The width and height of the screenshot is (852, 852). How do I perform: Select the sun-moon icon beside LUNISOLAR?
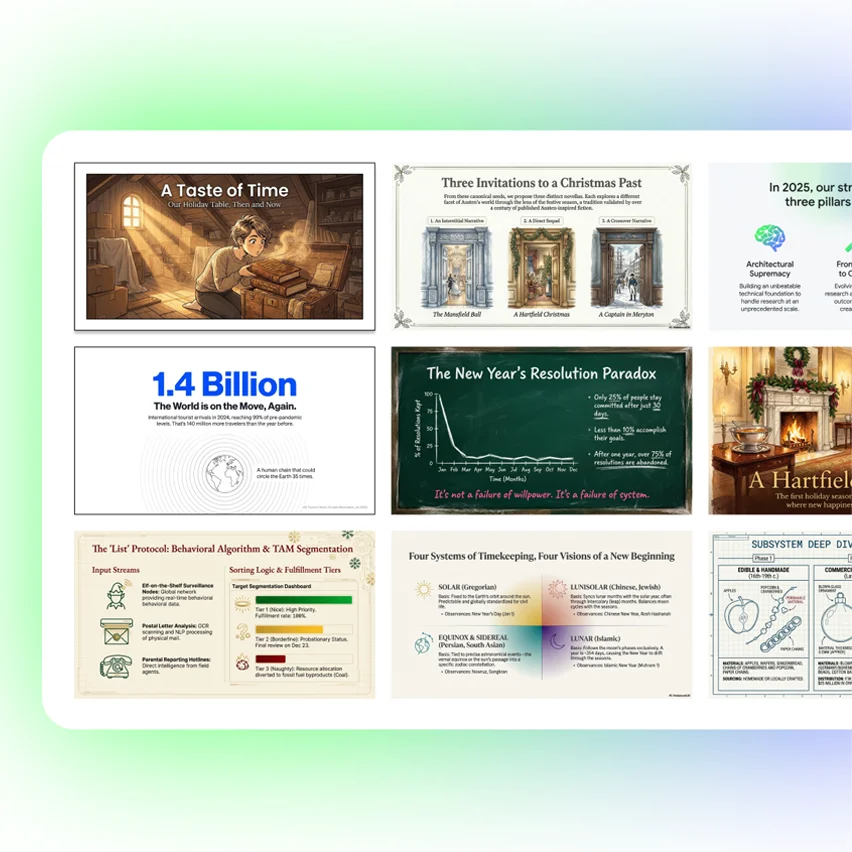click(x=556, y=588)
